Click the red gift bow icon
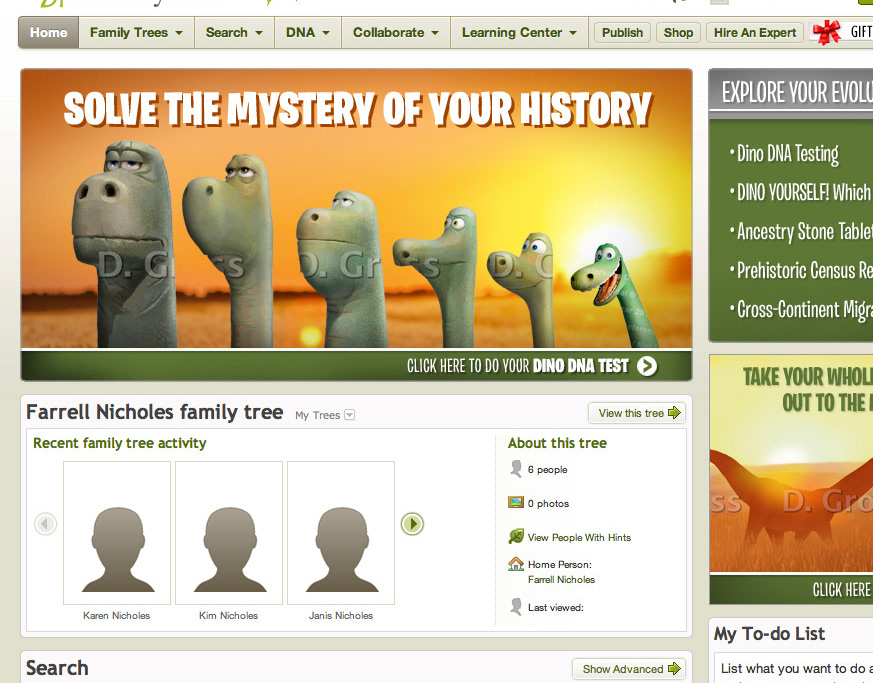The height and width of the screenshot is (683, 873). pyautogui.click(x=827, y=32)
